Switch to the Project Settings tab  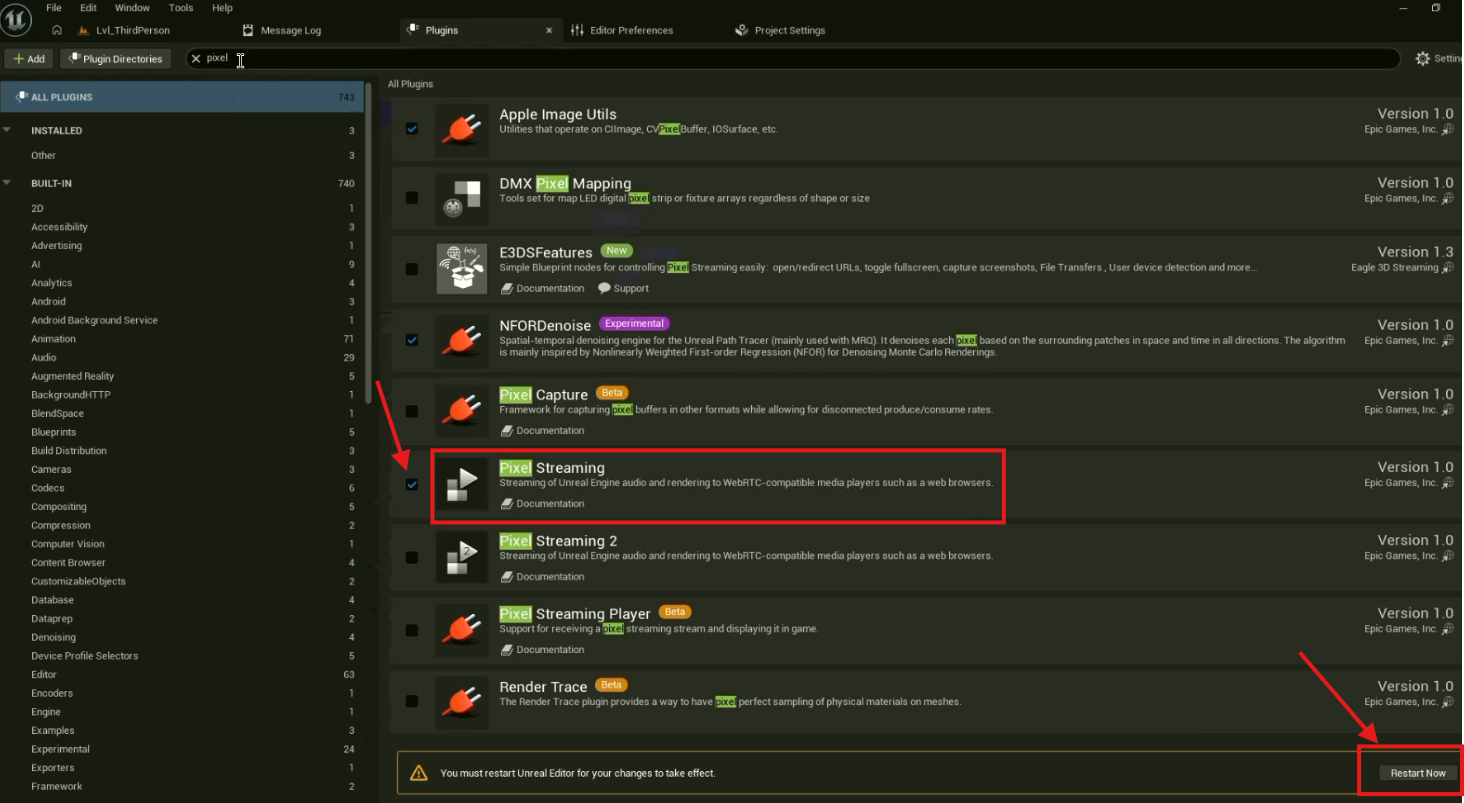pos(781,30)
